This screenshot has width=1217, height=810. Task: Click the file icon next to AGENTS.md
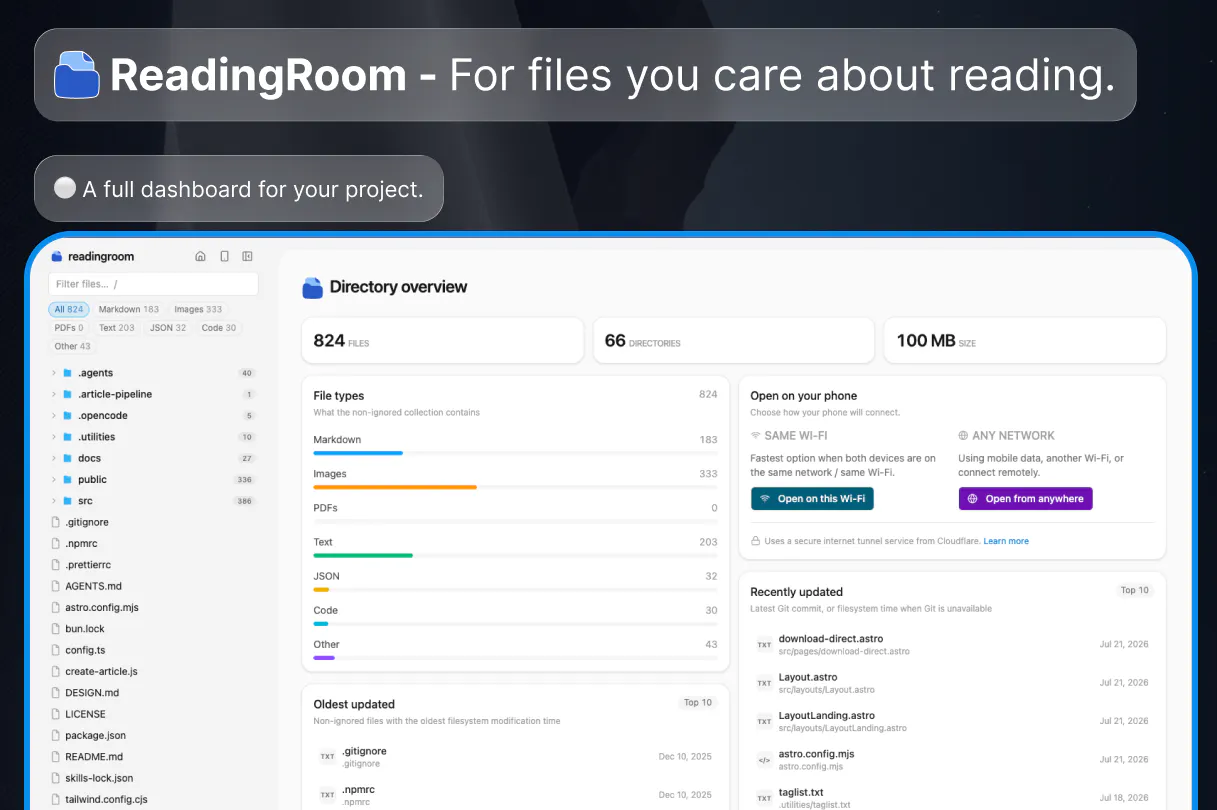tap(56, 586)
